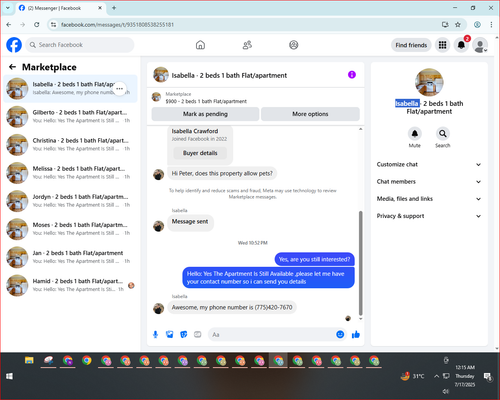
Task: Select the Messenger | Facebook tab
Action: coord(60,8)
